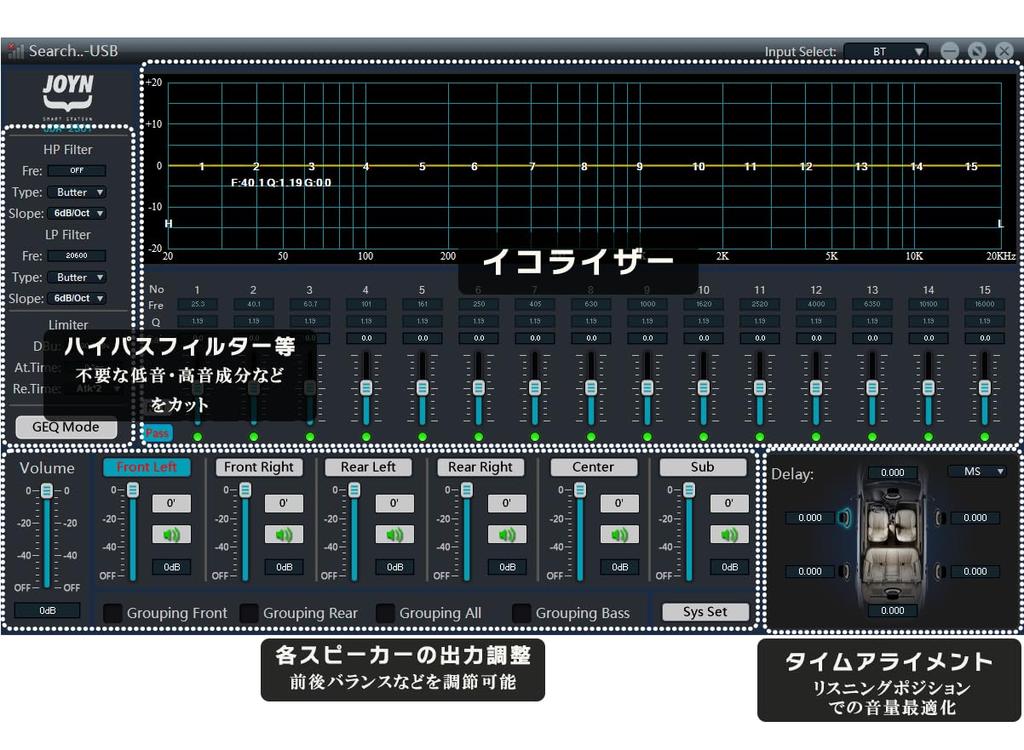Click Center channel phase 0° button
Viewport: 1024px width, 750px height.
point(619,503)
